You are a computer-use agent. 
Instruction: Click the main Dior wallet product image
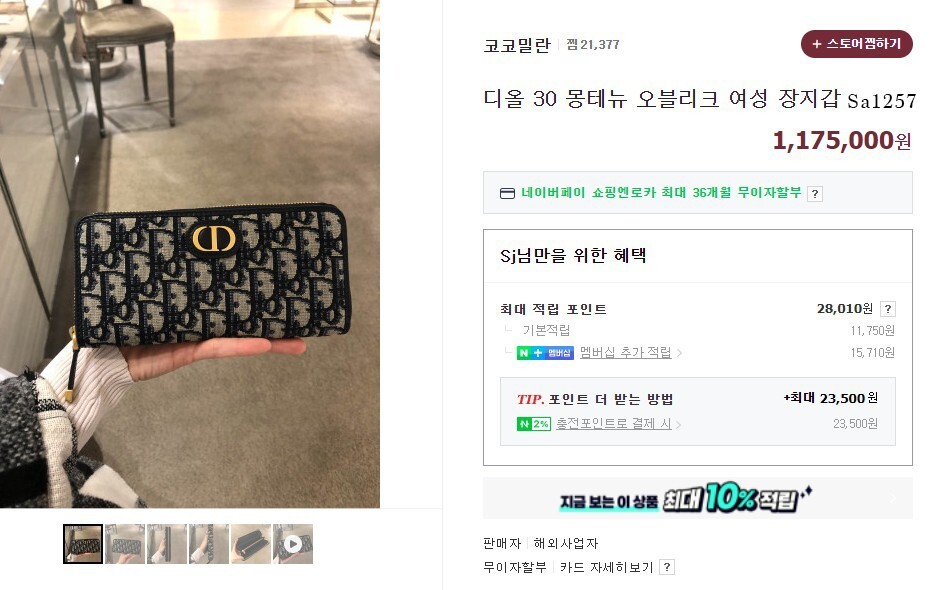point(190,254)
